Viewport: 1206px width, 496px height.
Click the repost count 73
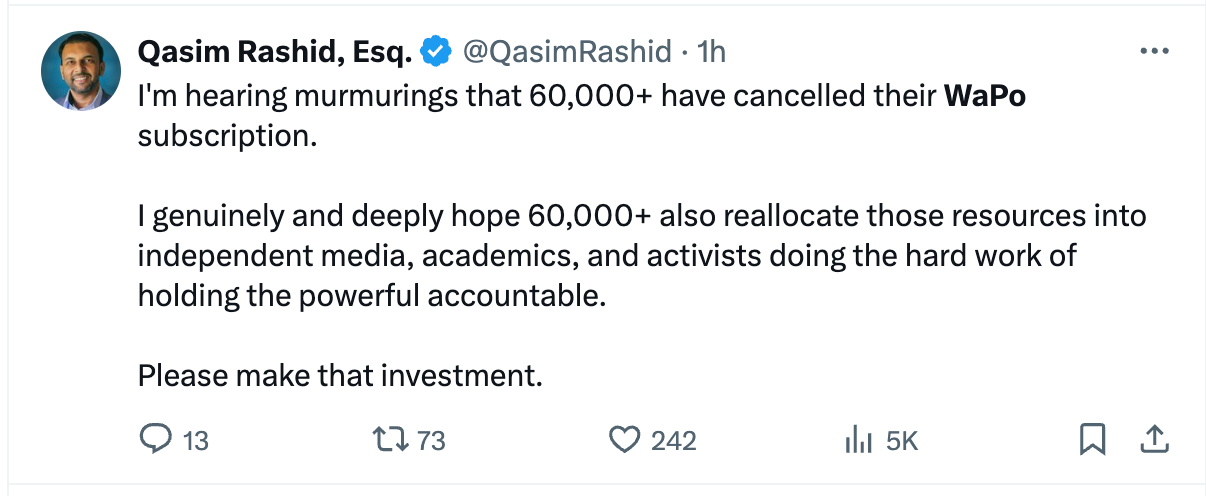[431, 440]
